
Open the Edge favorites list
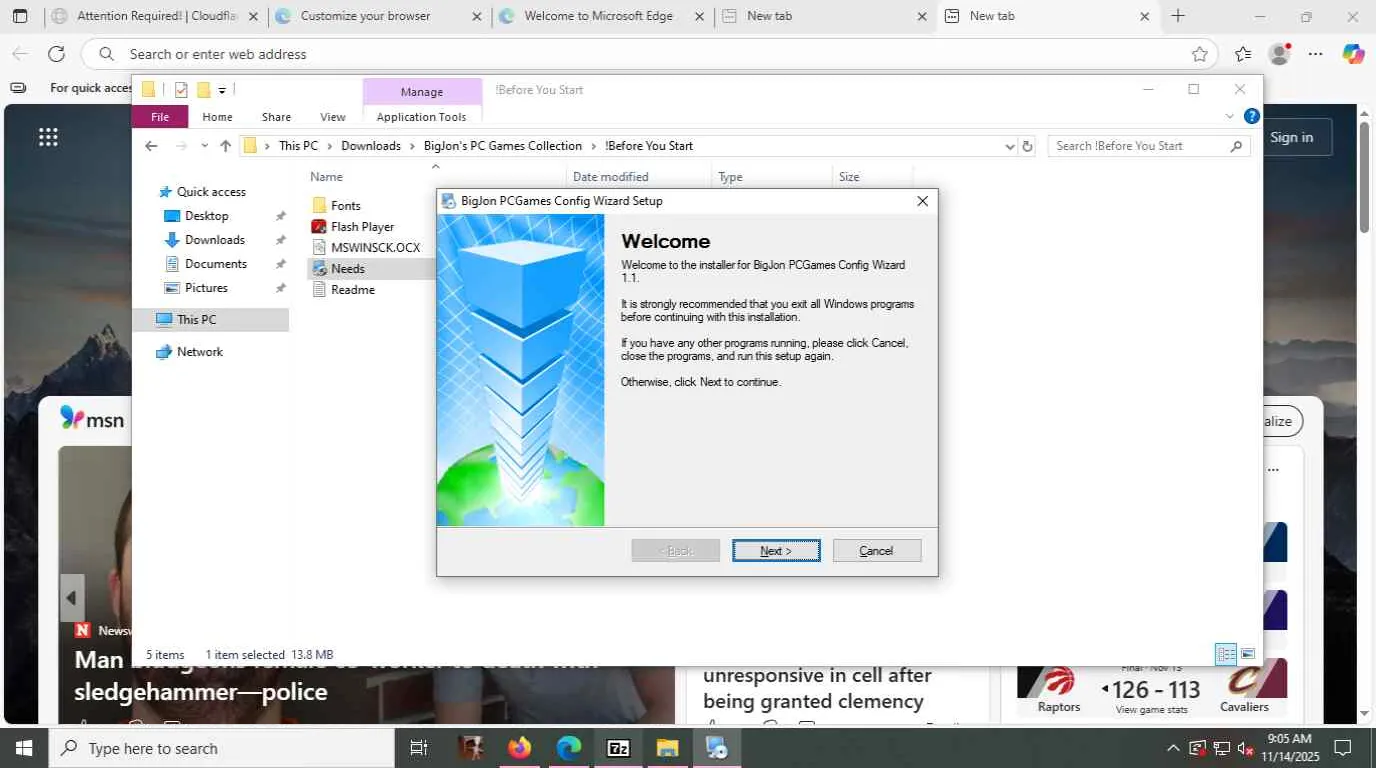coord(1243,54)
